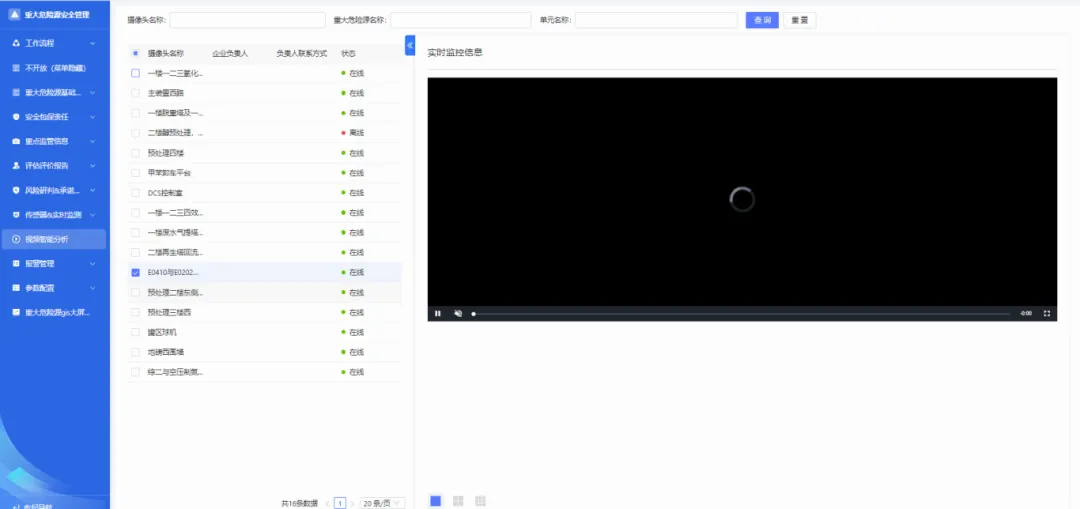The width and height of the screenshot is (1080, 509).
Task: Collapse the camera list with the double-arrow tab
Action: point(410,45)
